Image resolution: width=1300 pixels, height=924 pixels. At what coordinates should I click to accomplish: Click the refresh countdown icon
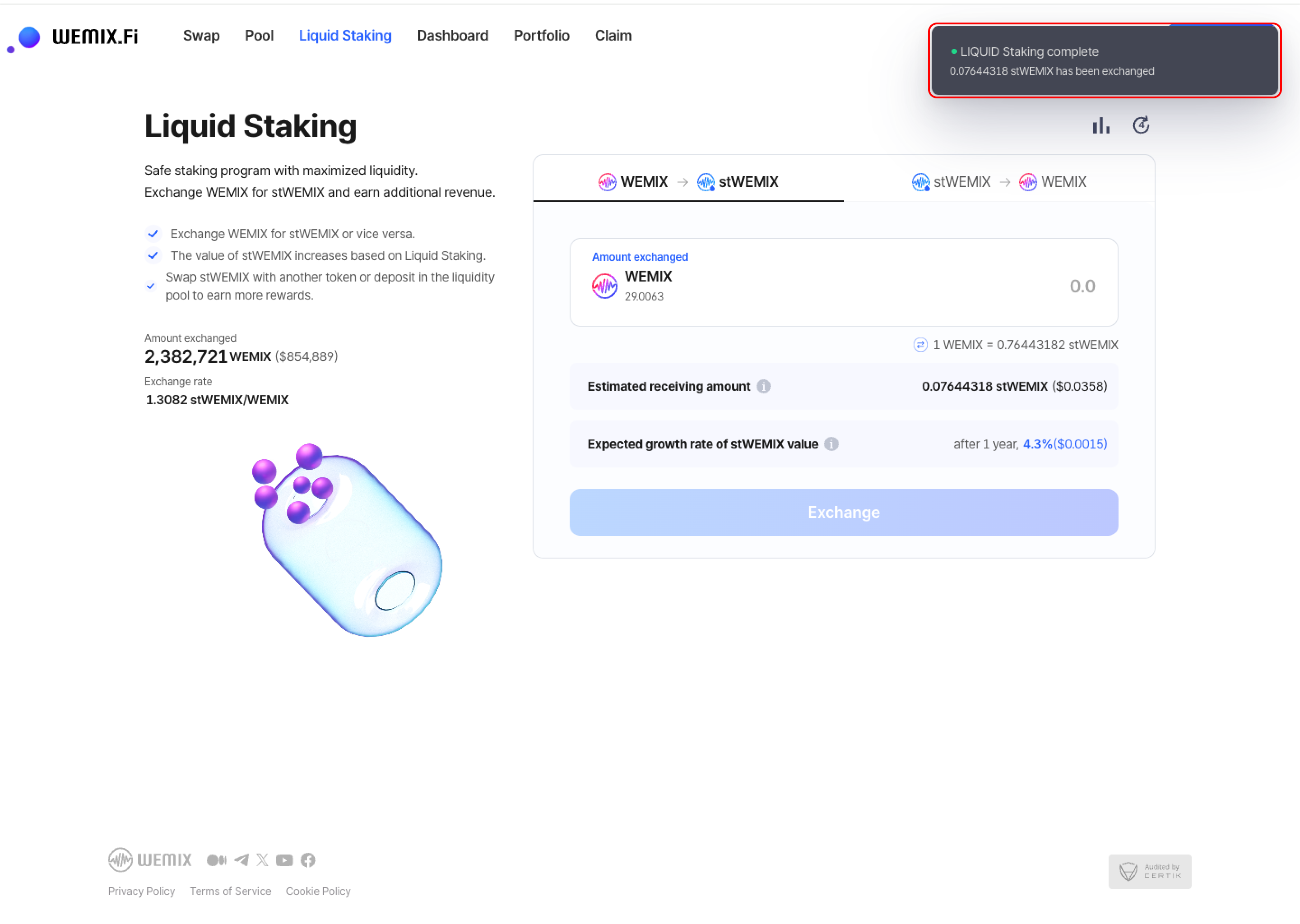[1141, 125]
